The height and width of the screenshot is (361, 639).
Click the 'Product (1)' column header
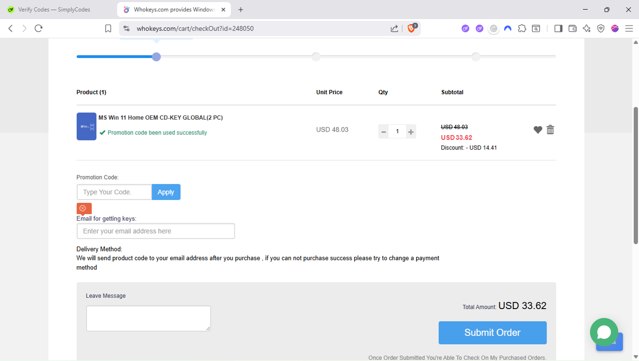tap(91, 92)
